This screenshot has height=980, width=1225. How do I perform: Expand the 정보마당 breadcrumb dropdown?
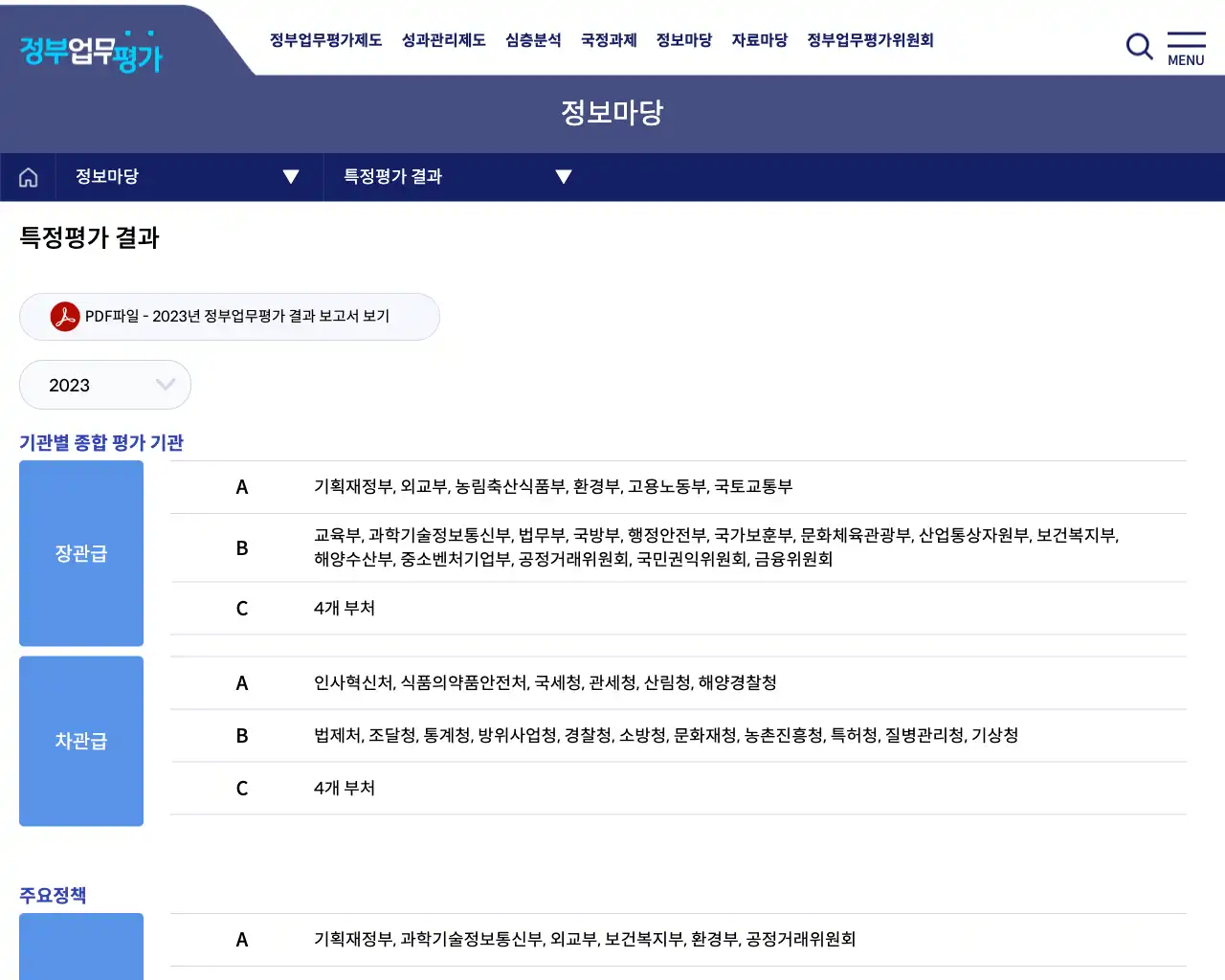click(188, 177)
